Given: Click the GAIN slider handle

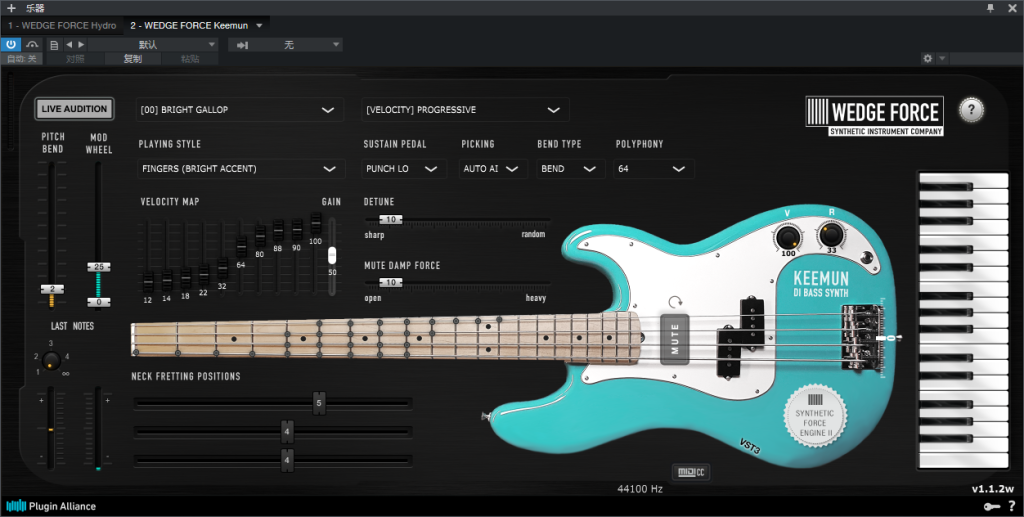Looking at the screenshot, I should pos(332,255).
